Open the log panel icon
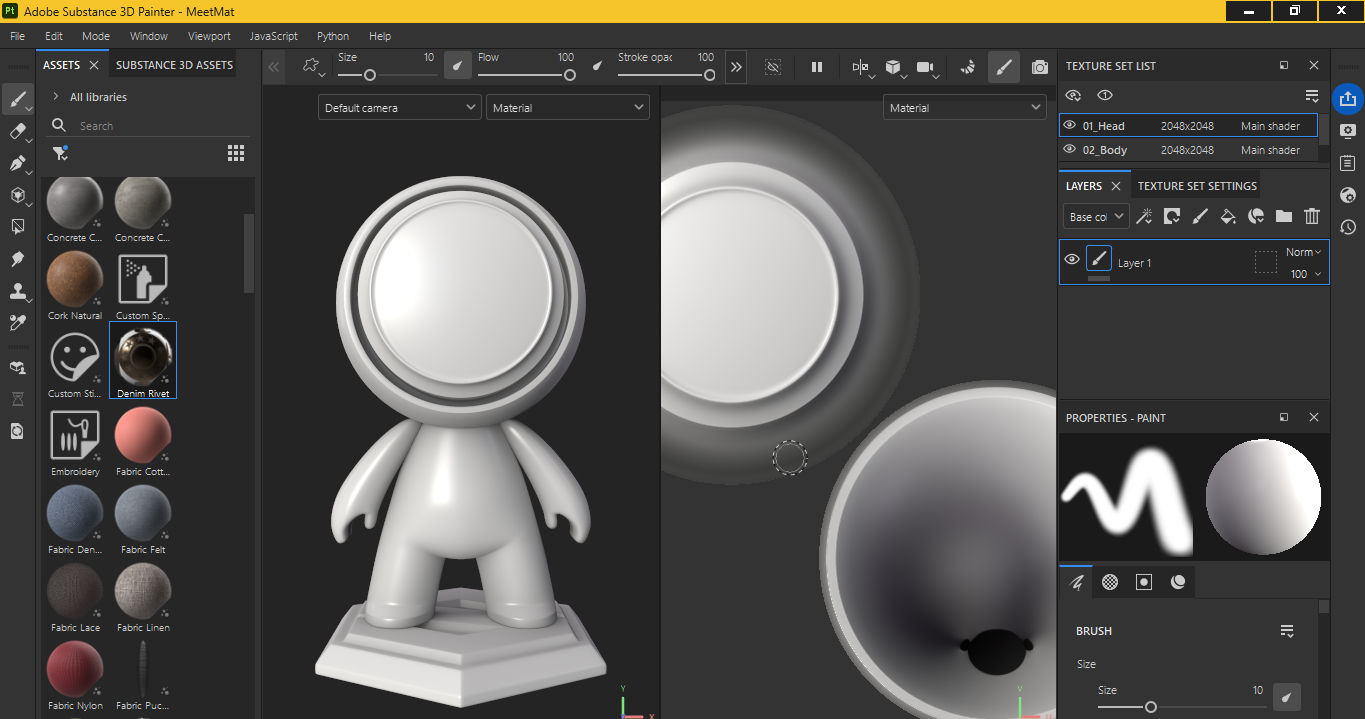 [x=1347, y=163]
